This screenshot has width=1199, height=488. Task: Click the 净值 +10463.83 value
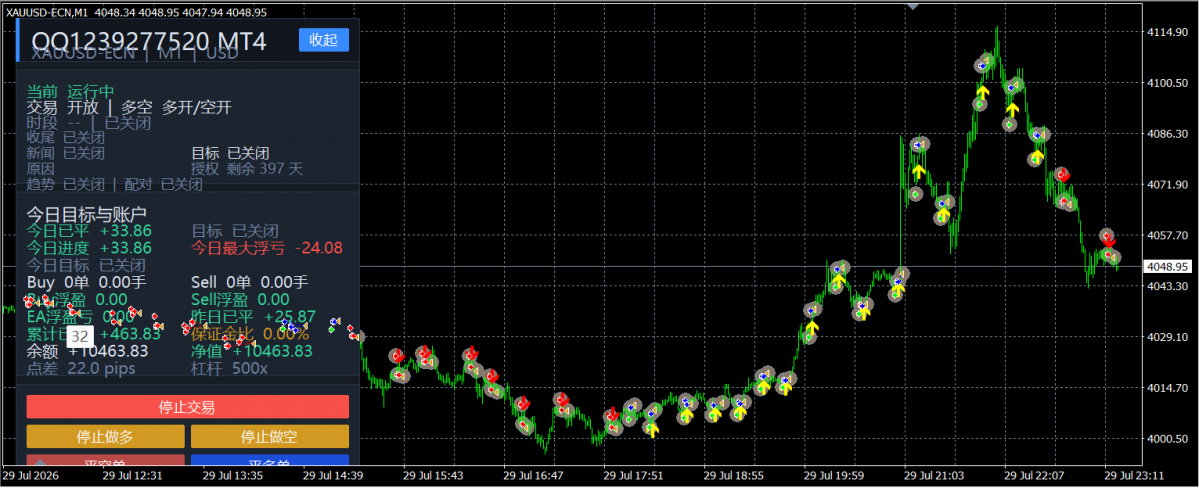click(252, 351)
